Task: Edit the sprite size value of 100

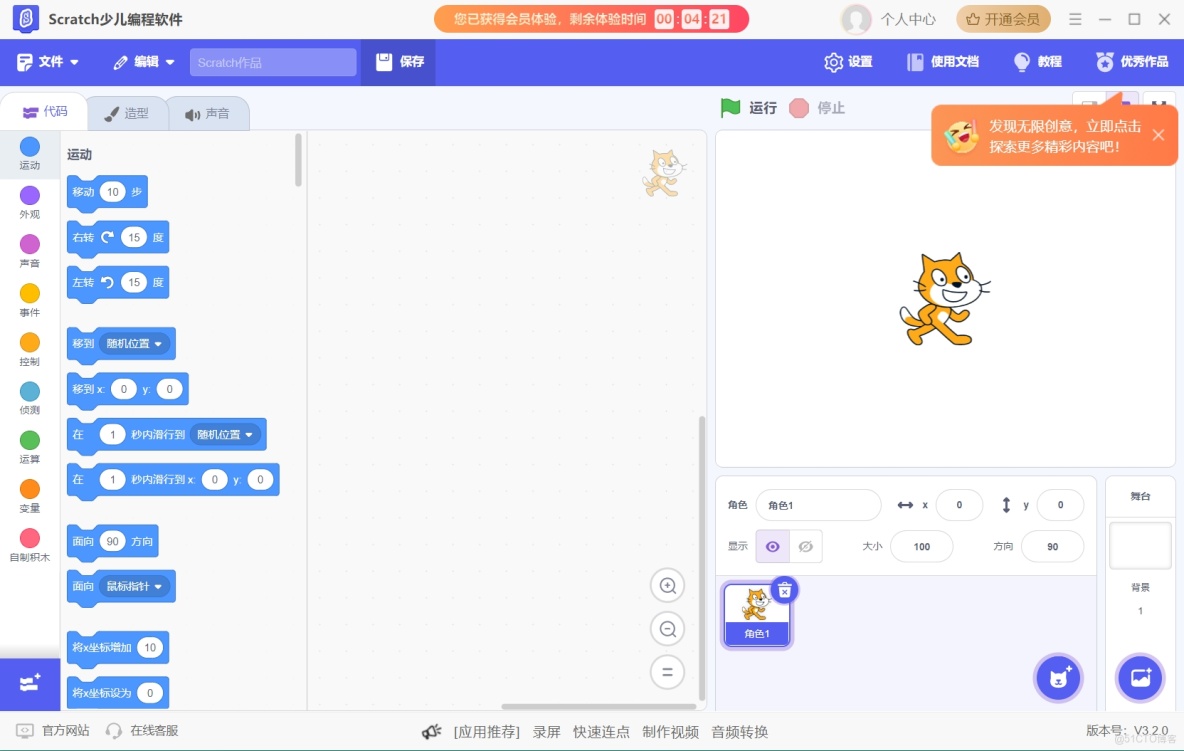Action: pos(921,546)
